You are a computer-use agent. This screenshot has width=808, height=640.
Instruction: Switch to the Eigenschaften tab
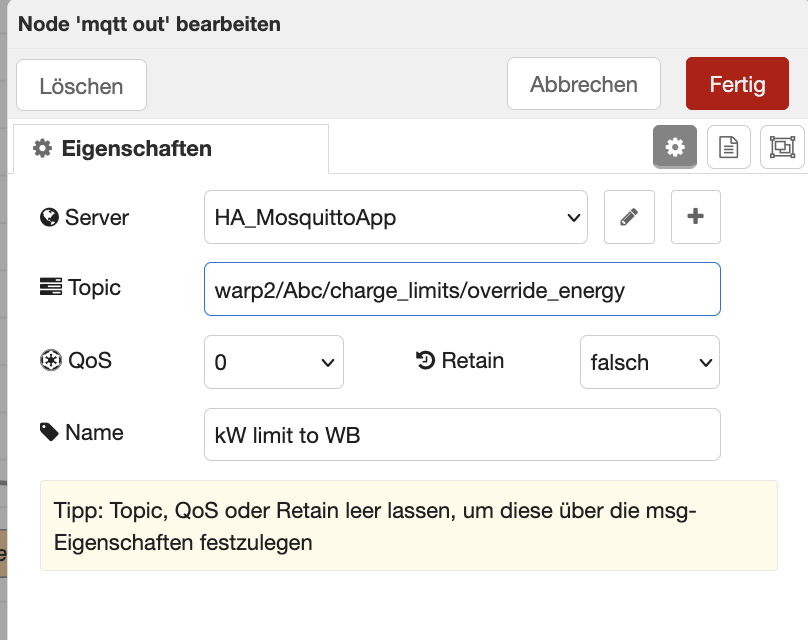click(171, 149)
